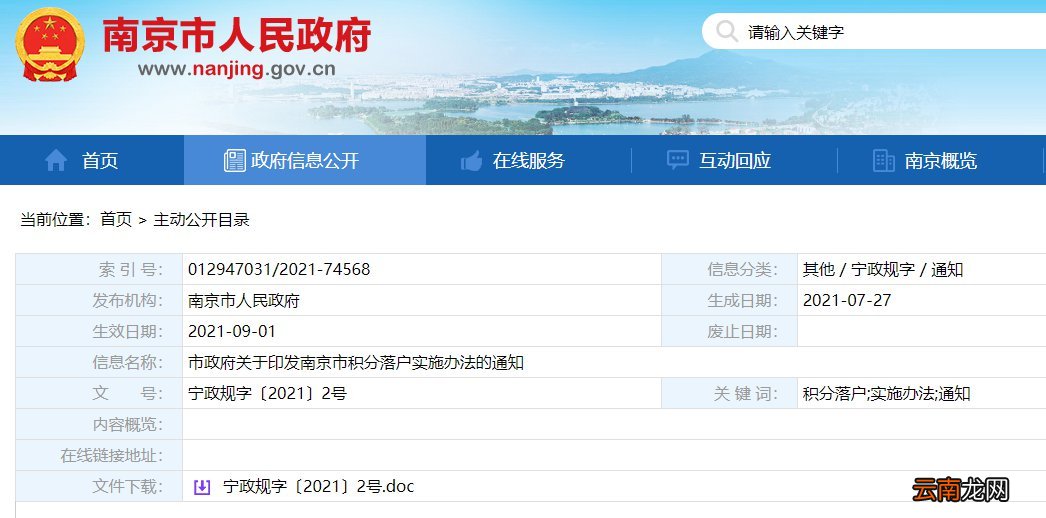Click the 索引号 label cell
This screenshot has width=1046, height=518.
click(99, 269)
